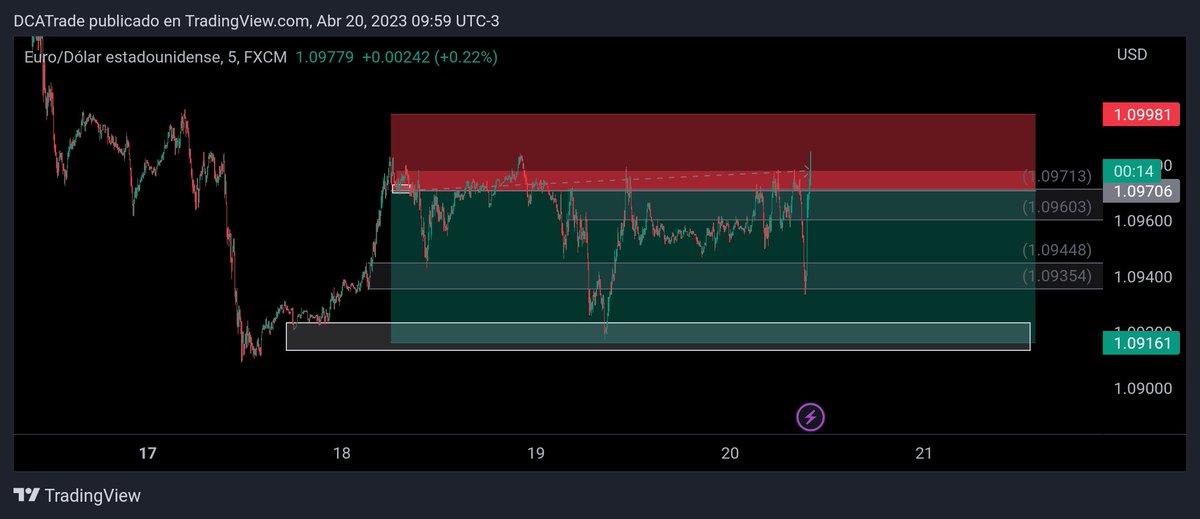The image size is (1200, 519).
Task: Click date 19 on the time axis
Action: [536, 454]
